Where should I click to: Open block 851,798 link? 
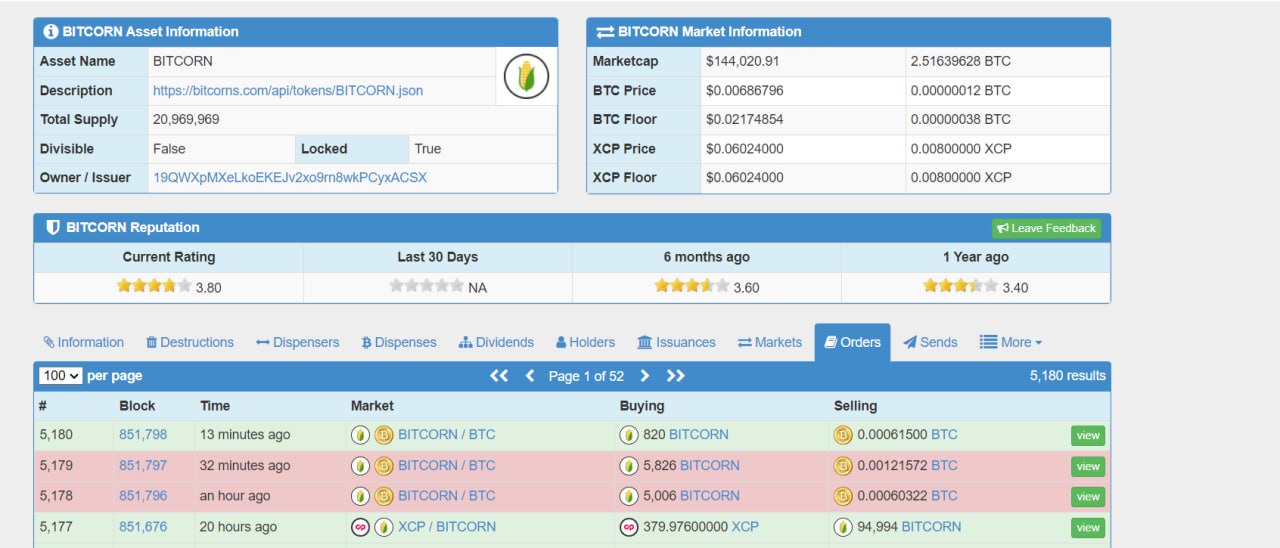pos(143,434)
